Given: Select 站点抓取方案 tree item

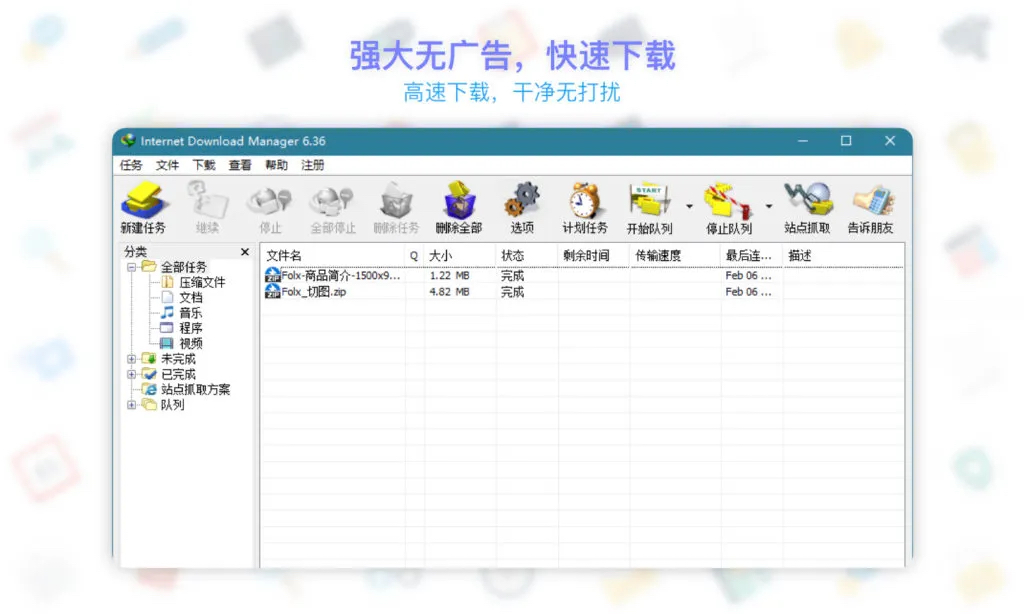Looking at the screenshot, I should pyautogui.click(x=195, y=389).
